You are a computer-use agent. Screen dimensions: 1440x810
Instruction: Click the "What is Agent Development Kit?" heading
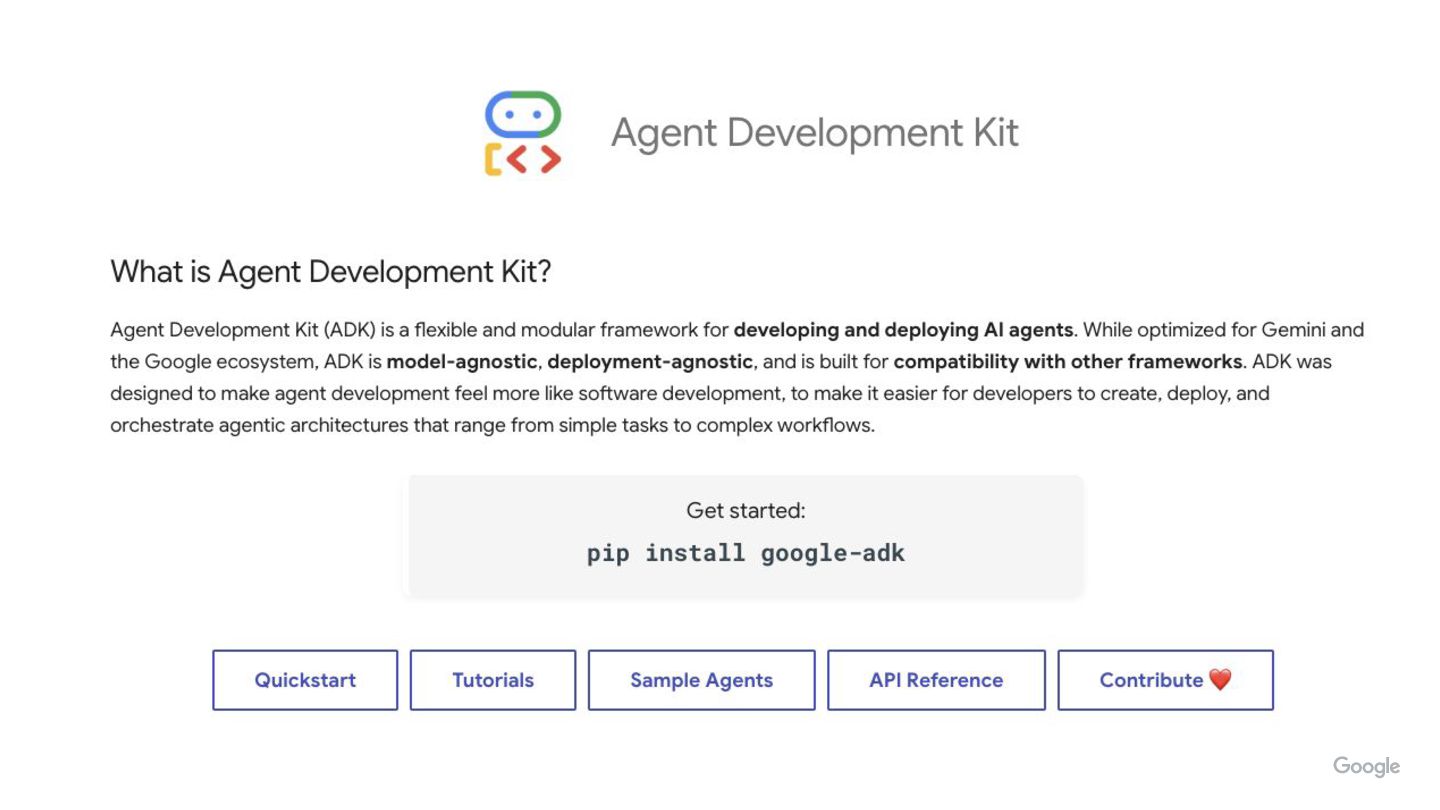[331, 271]
